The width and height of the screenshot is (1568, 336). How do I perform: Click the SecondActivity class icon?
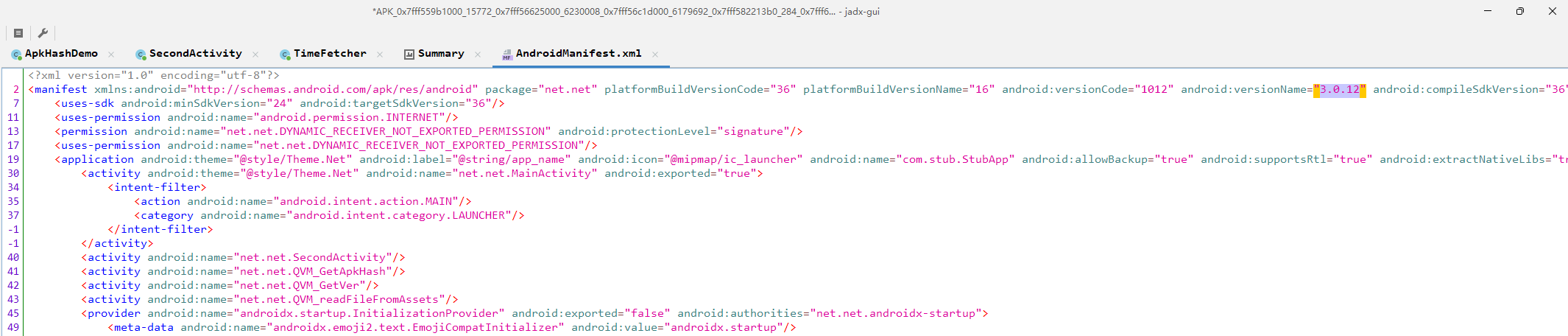point(141,55)
